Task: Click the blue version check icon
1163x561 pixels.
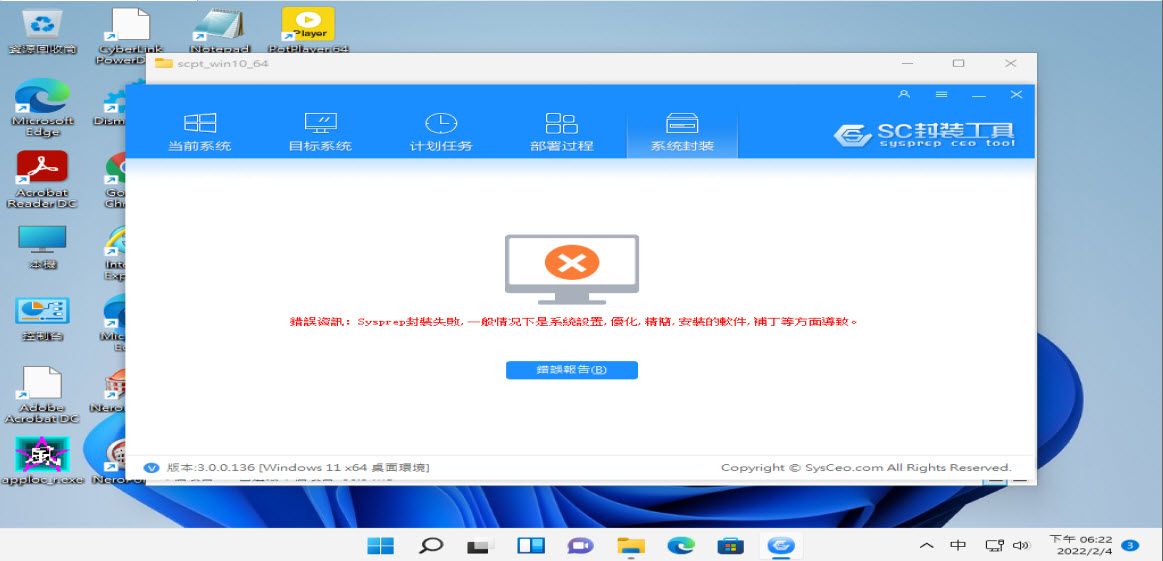Action: [151, 468]
